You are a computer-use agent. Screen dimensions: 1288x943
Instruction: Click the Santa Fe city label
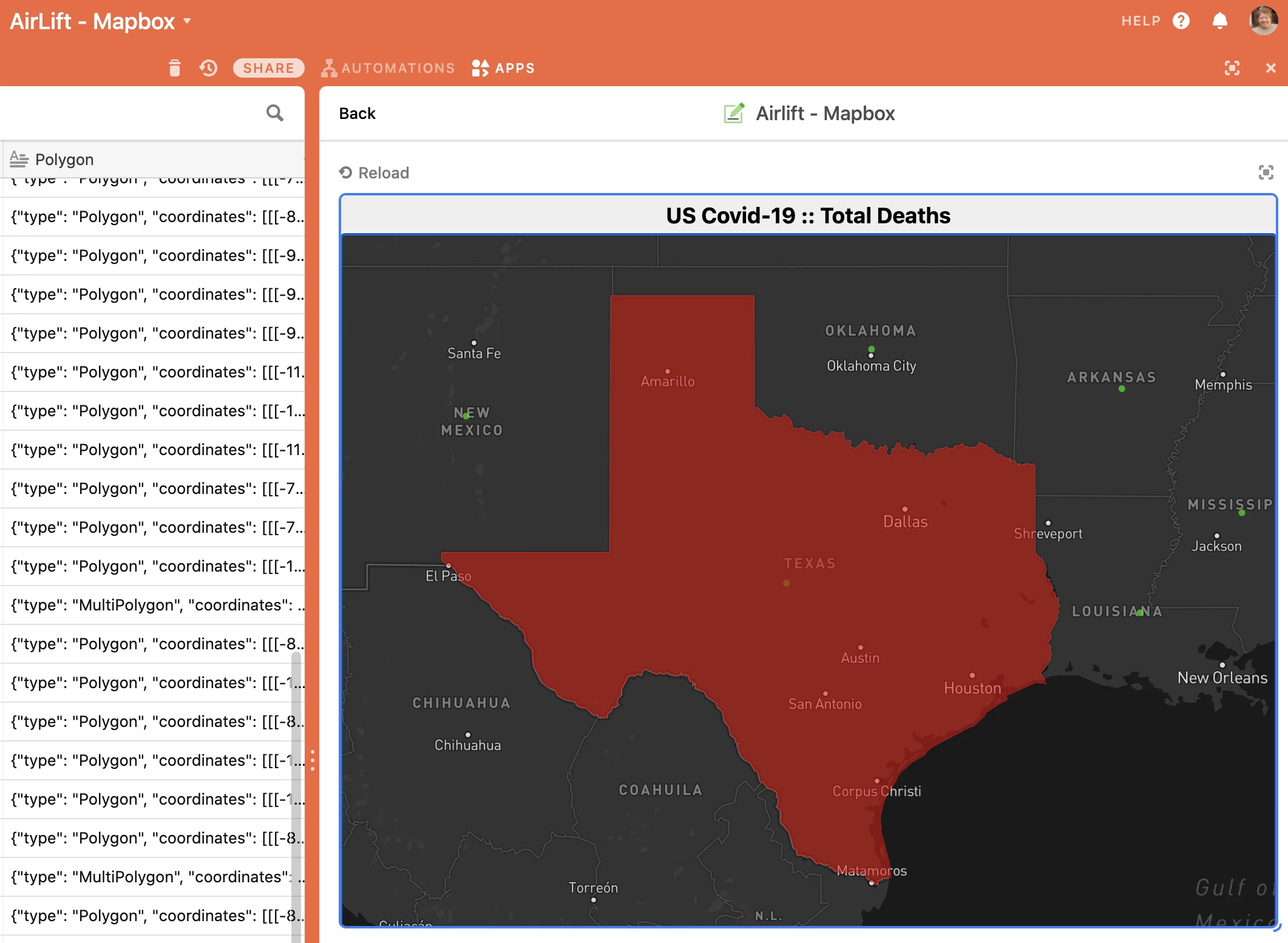tap(474, 353)
